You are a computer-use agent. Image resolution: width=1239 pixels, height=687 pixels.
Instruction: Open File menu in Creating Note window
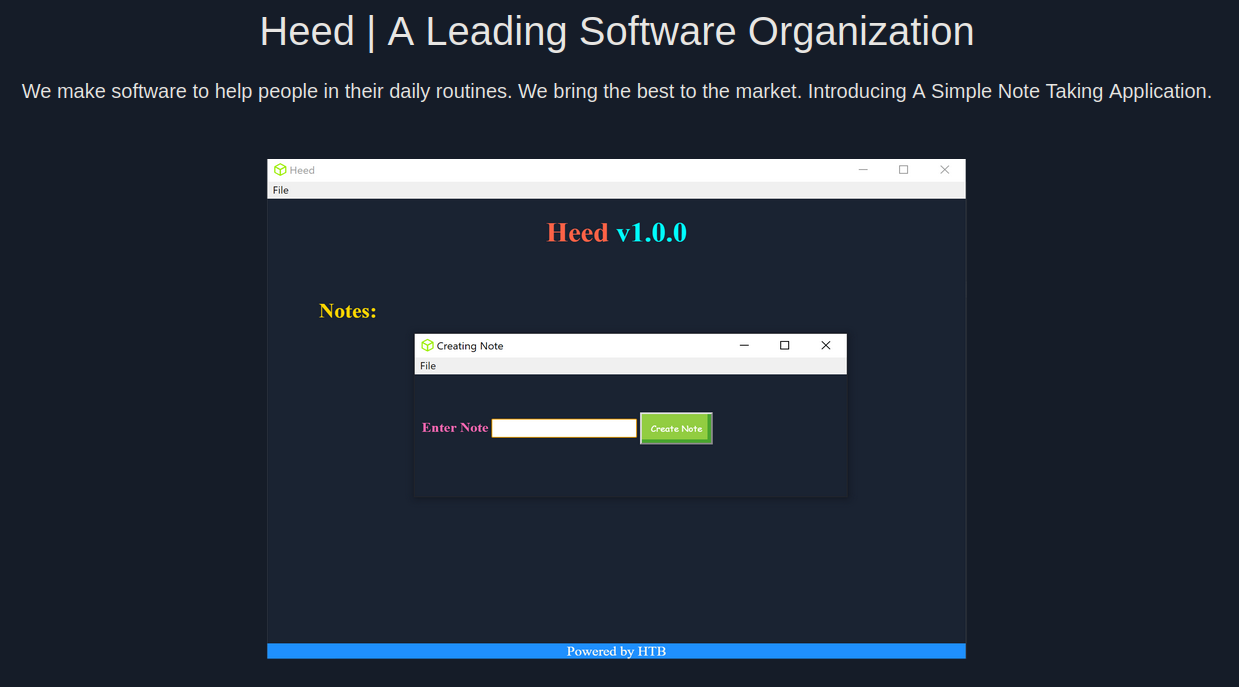428,366
